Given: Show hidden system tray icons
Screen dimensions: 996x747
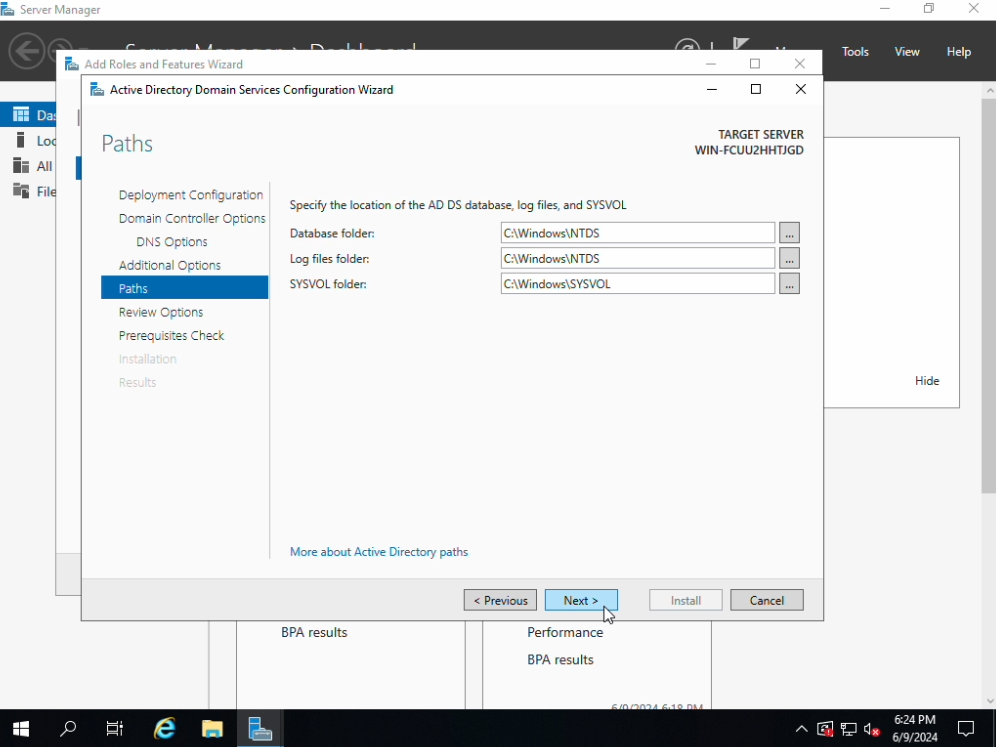Looking at the screenshot, I should click(801, 729).
